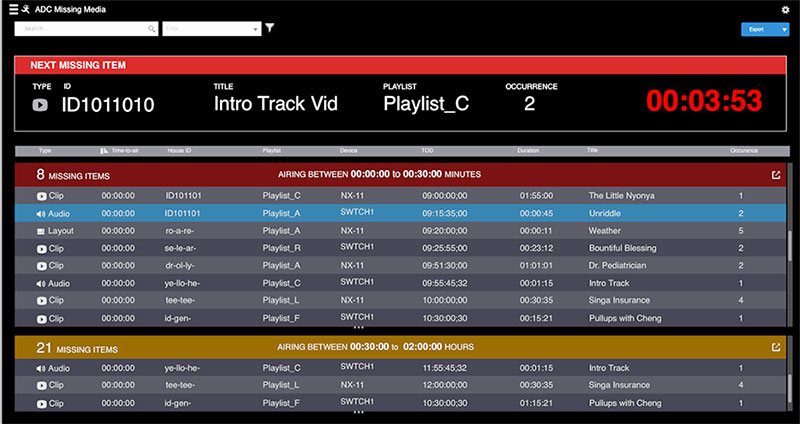Screen dimensions: 800x424
Task: Click the vertical scrollbar on the right
Action: pyautogui.click(x=791, y=240)
